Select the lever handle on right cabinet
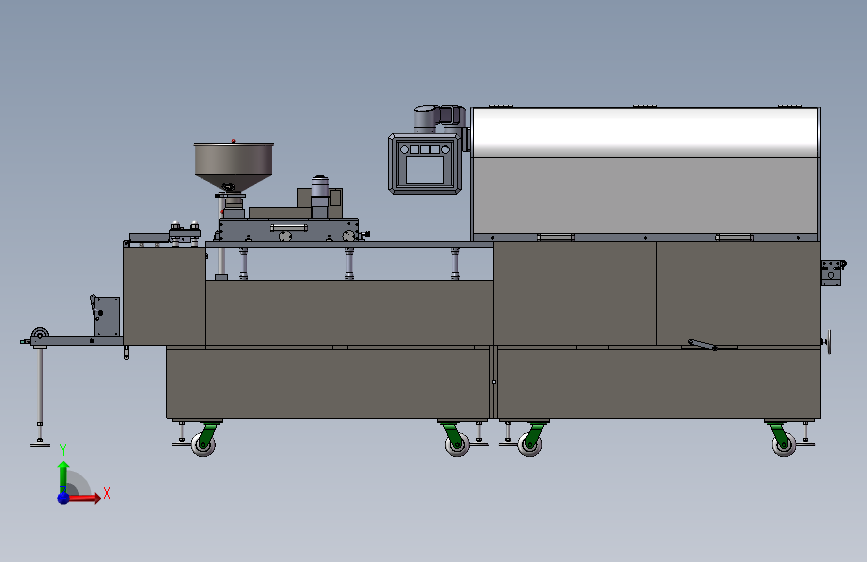Viewport: 867px width, 562px height. 703,345
